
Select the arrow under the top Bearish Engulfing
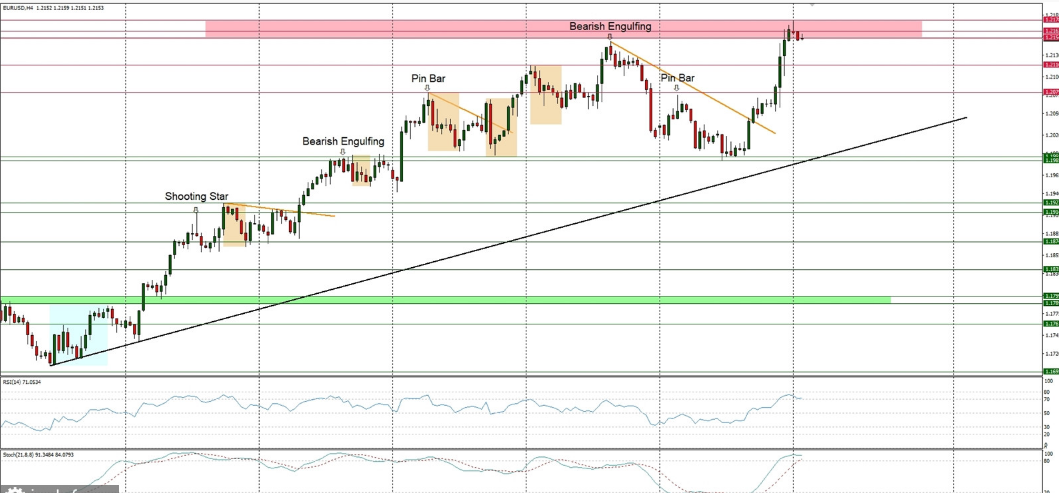609,36
